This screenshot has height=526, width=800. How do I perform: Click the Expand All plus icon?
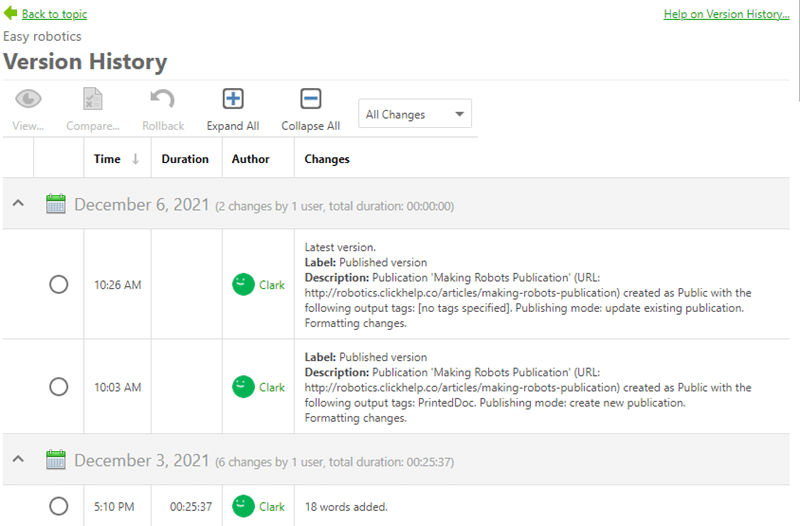[233, 98]
